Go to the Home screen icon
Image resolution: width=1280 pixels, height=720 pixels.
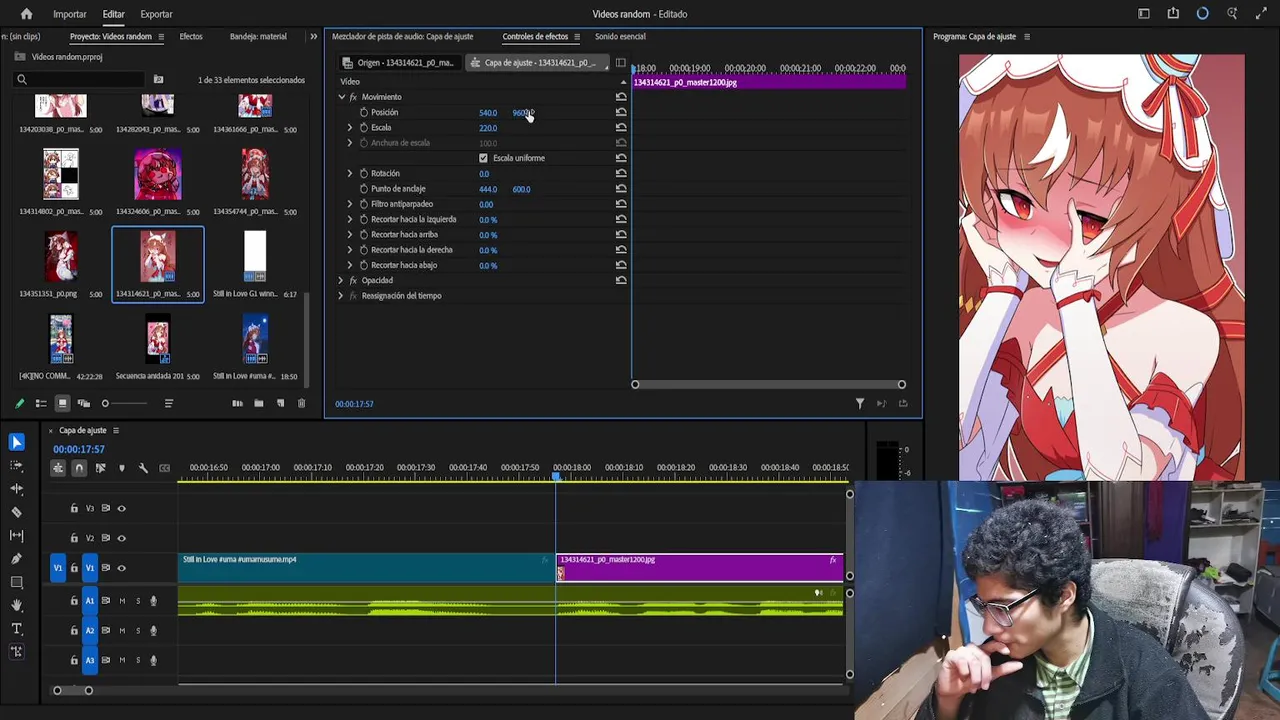click(x=26, y=14)
